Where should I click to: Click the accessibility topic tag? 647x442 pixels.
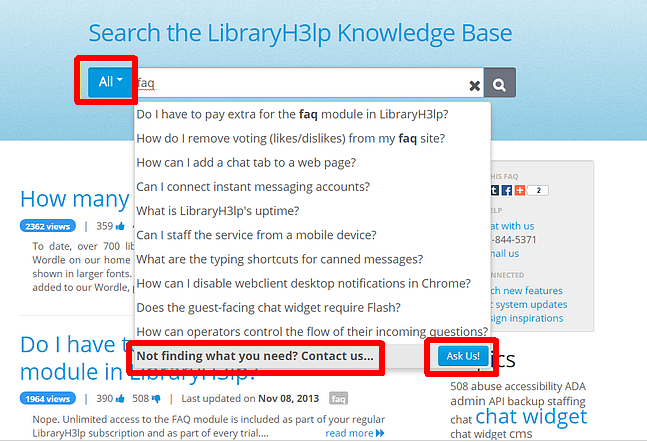pos(533,387)
